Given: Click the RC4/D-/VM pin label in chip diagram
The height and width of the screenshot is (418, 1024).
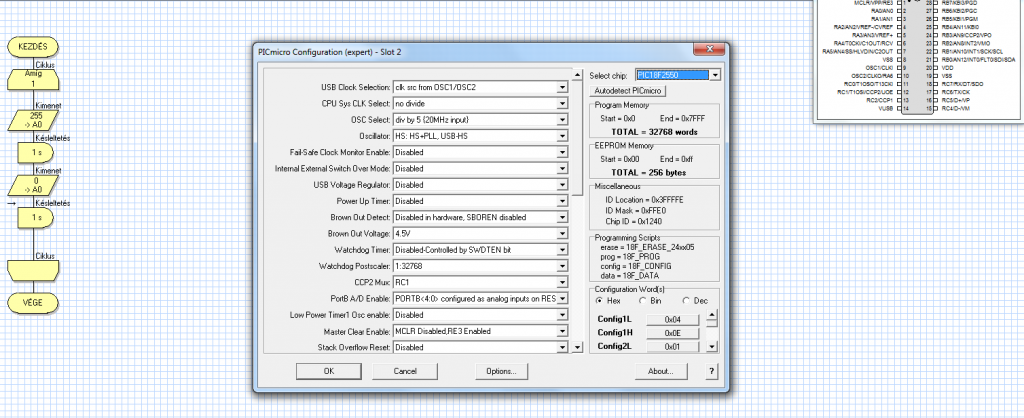Looking at the screenshot, I should (955, 108).
